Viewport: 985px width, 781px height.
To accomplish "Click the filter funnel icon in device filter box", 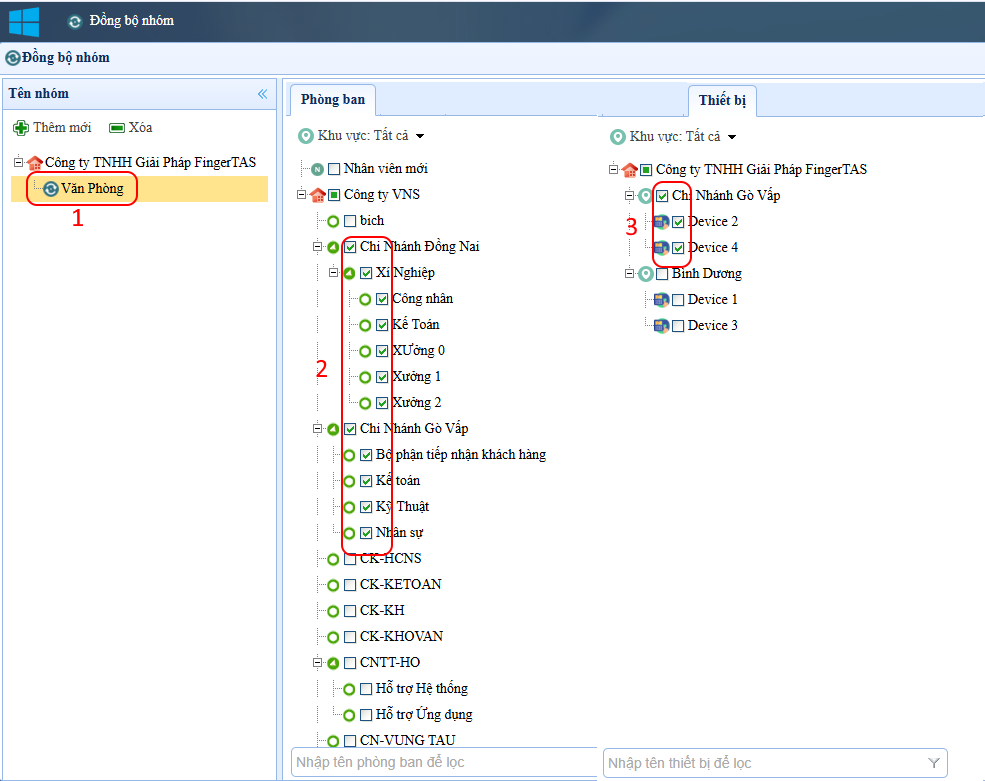I will pyautogui.click(x=934, y=763).
